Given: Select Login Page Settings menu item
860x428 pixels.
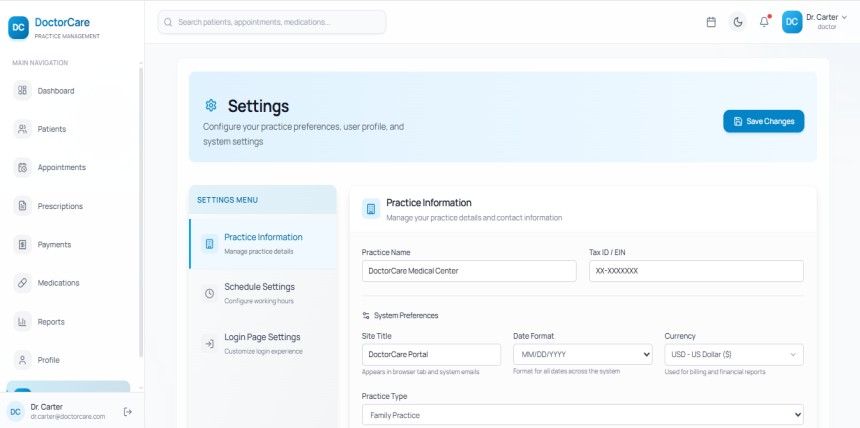Looking at the screenshot, I should pos(262,342).
